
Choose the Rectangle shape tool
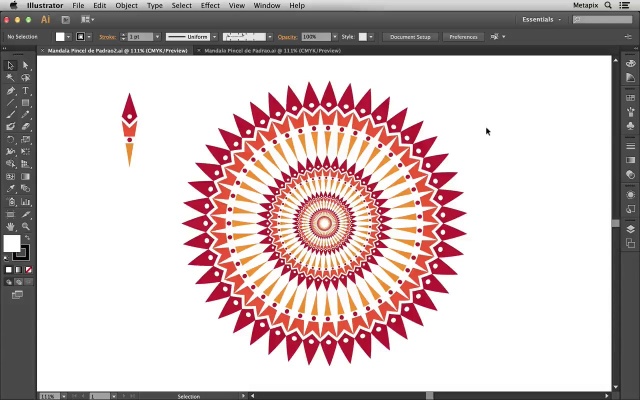pyautogui.click(x=25, y=102)
